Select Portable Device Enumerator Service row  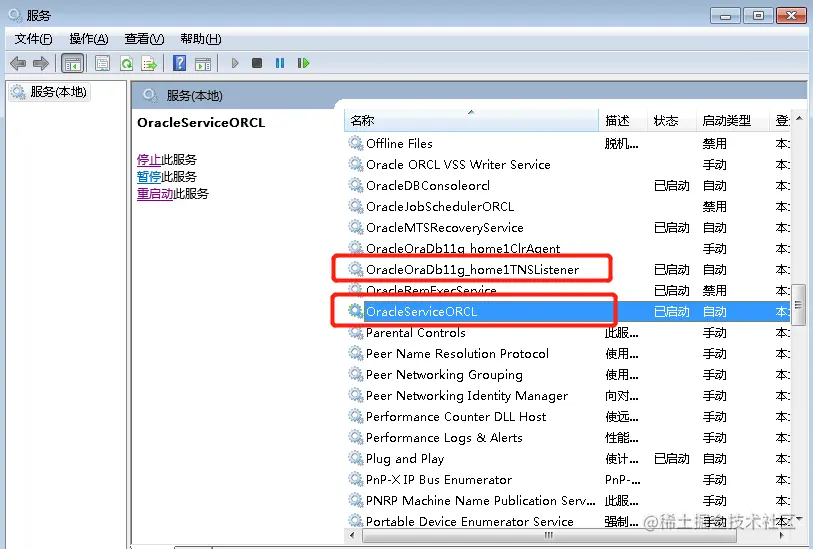pos(568,521)
